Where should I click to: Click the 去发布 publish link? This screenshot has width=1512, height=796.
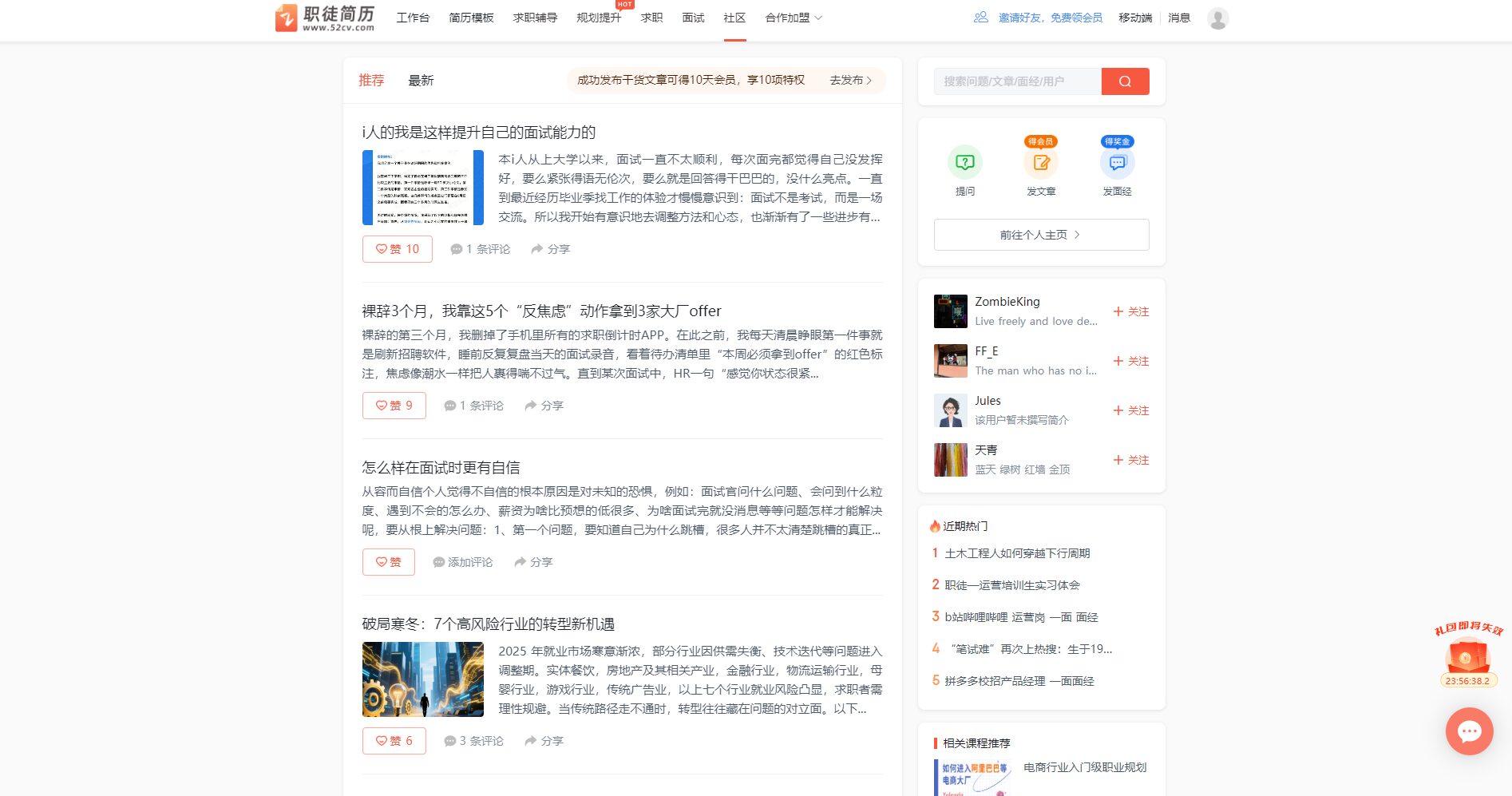tap(845, 81)
